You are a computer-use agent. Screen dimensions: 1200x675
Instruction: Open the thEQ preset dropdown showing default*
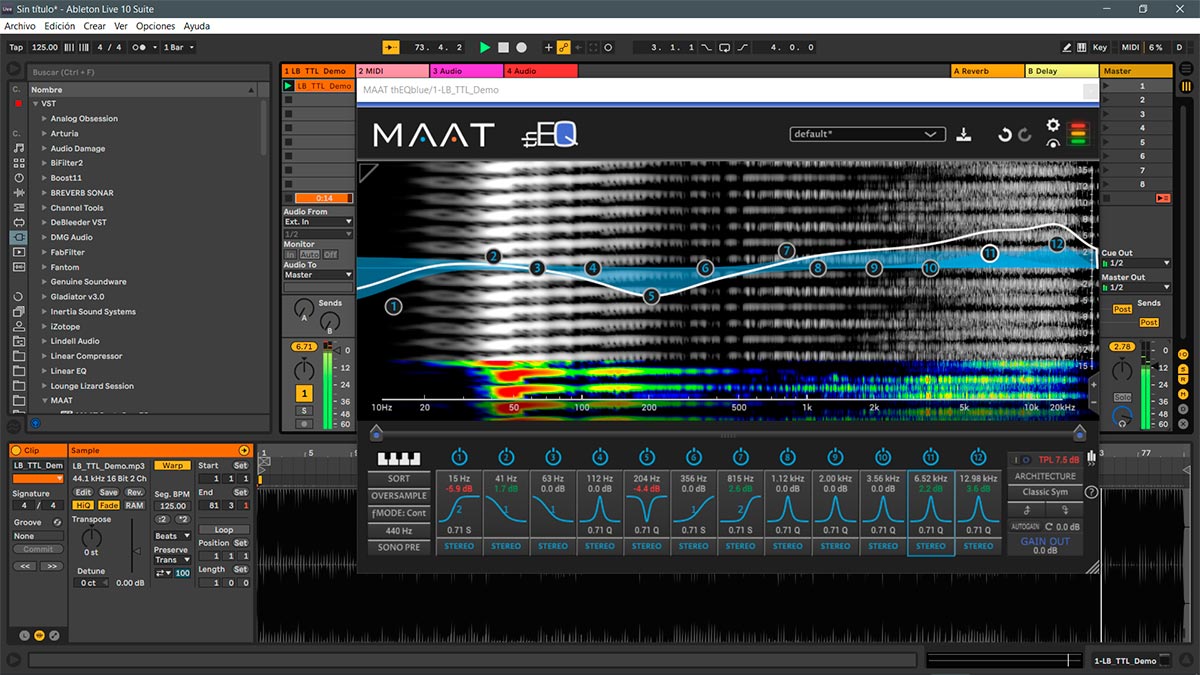coord(867,134)
